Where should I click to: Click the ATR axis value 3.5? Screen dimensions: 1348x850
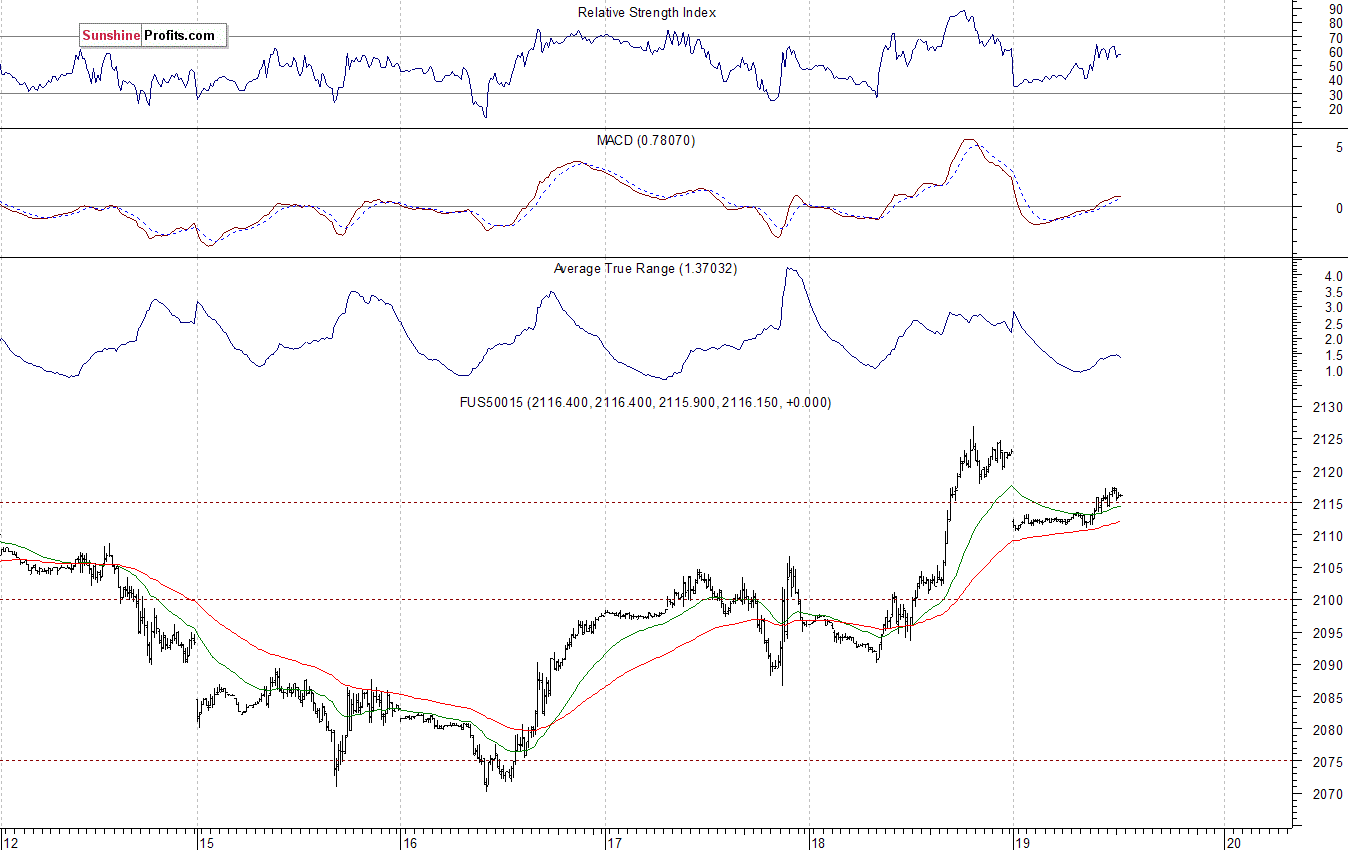[x=1332, y=292]
